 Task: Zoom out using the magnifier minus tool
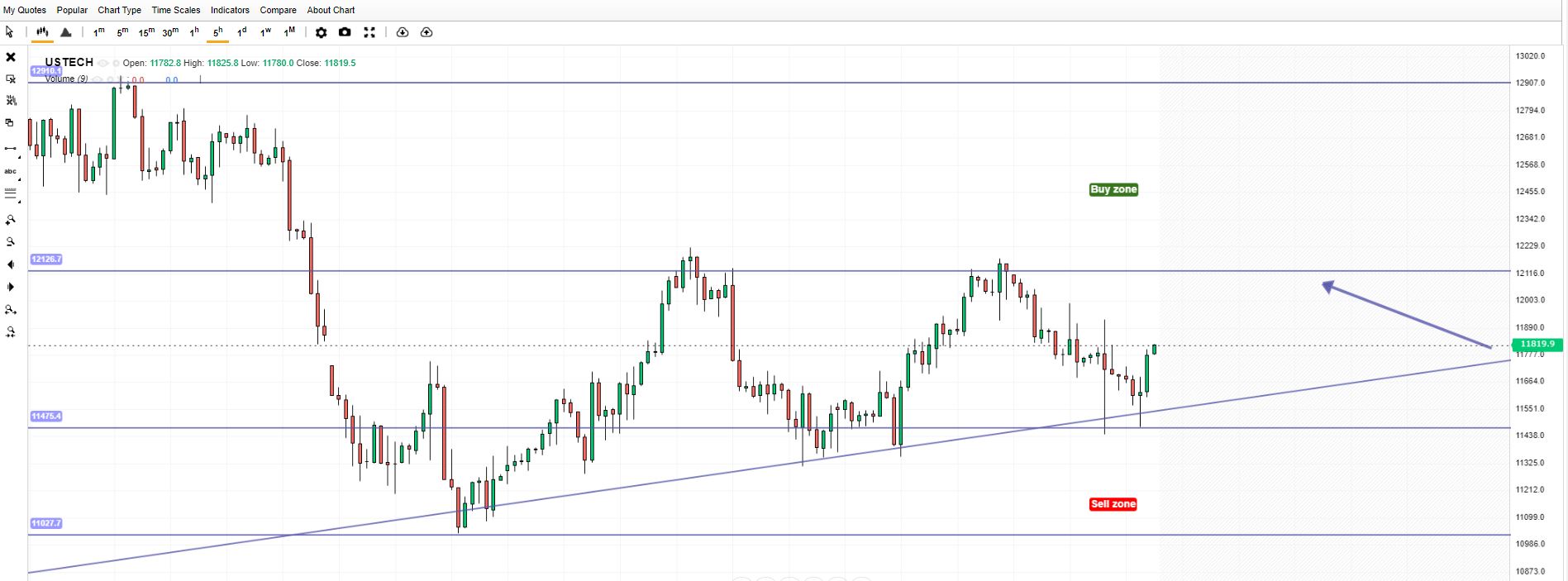(11, 242)
